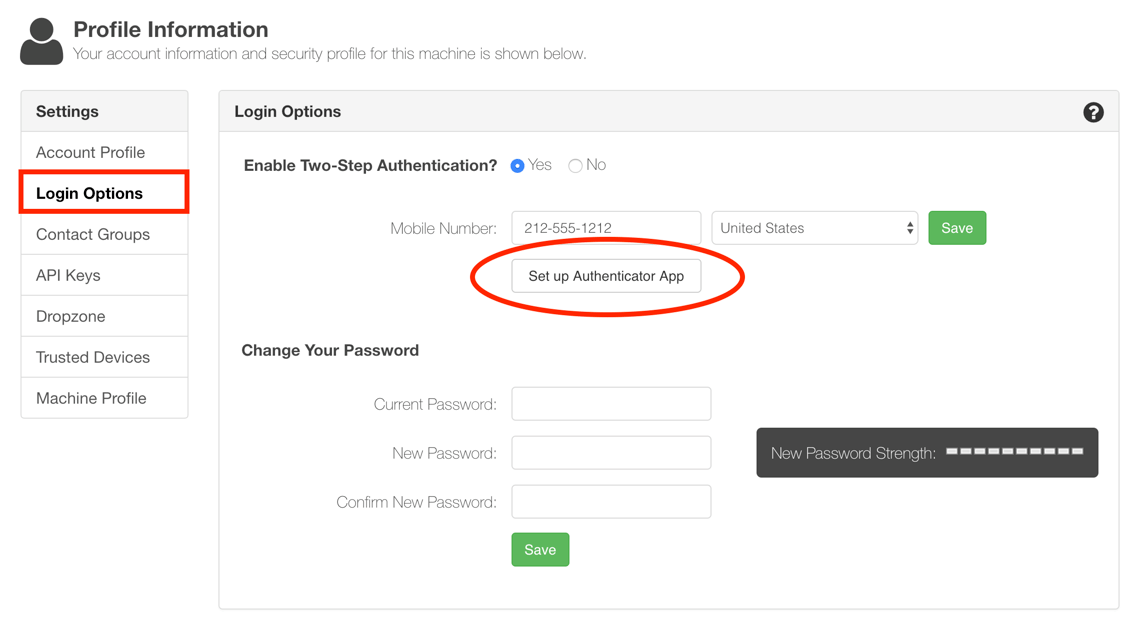Open the help icon in Login Options header

click(1093, 112)
